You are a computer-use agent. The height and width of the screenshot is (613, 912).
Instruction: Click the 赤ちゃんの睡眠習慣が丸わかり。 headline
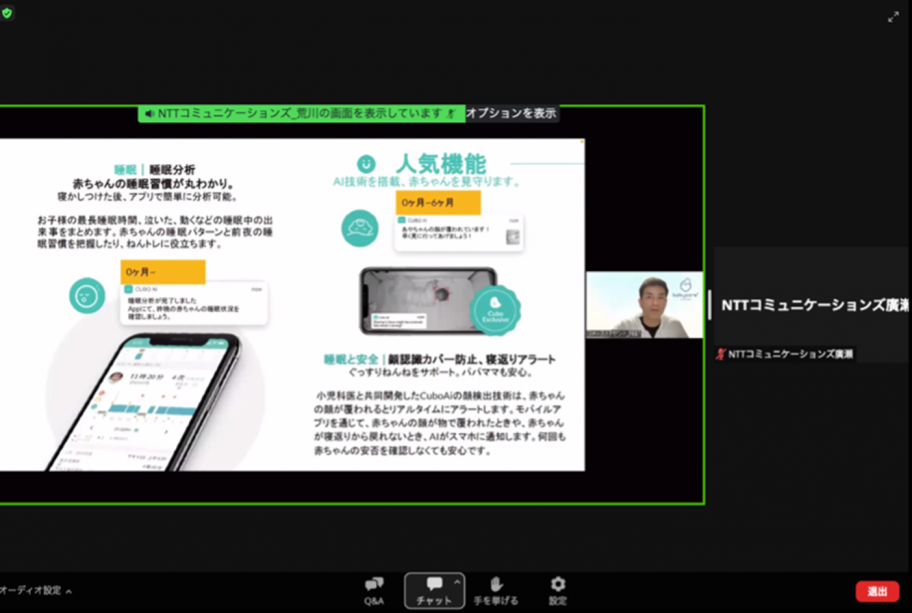[154, 184]
